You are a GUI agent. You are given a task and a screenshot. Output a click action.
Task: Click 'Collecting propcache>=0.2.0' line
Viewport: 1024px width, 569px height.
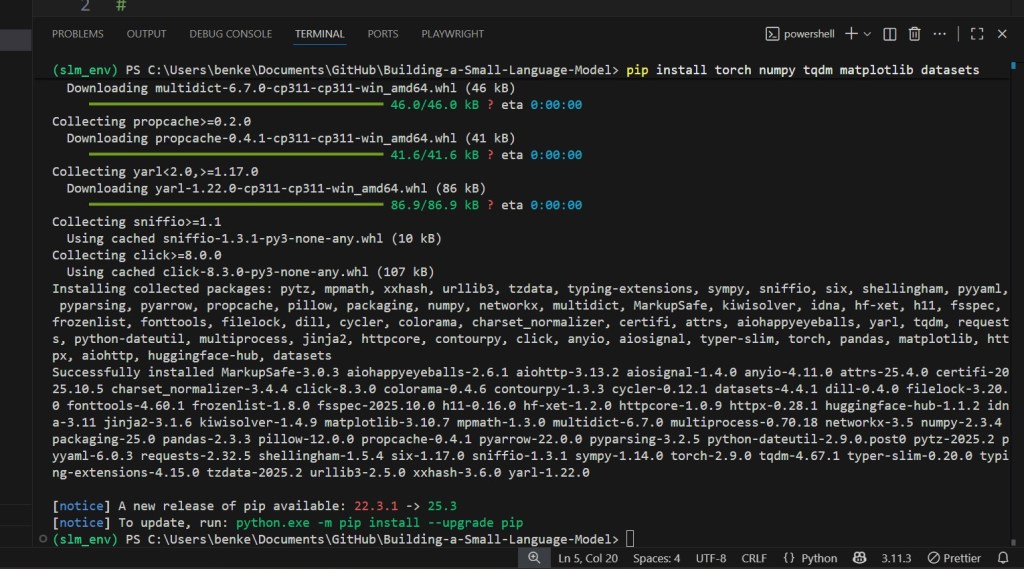[152, 122]
